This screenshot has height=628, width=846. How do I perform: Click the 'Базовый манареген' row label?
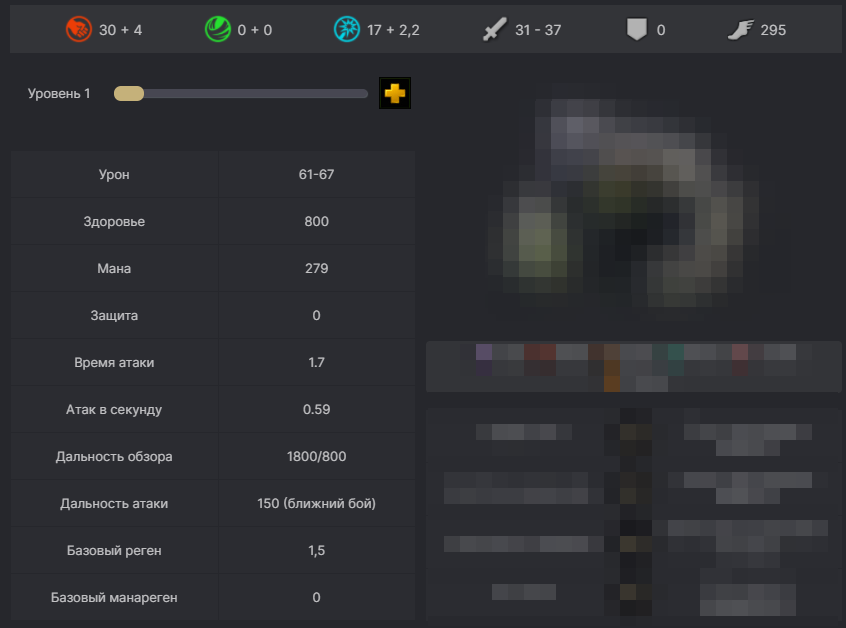point(114,598)
